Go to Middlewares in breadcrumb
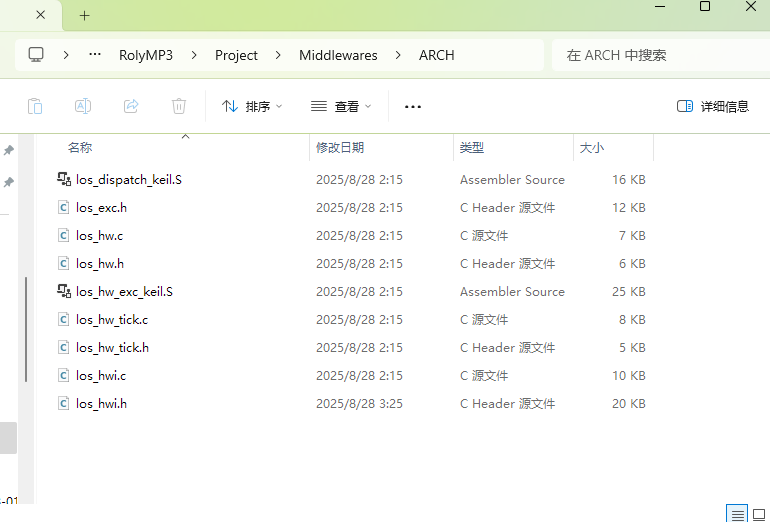Image resolution: width=770 pixels, height=522 pixels. point(338,55)
